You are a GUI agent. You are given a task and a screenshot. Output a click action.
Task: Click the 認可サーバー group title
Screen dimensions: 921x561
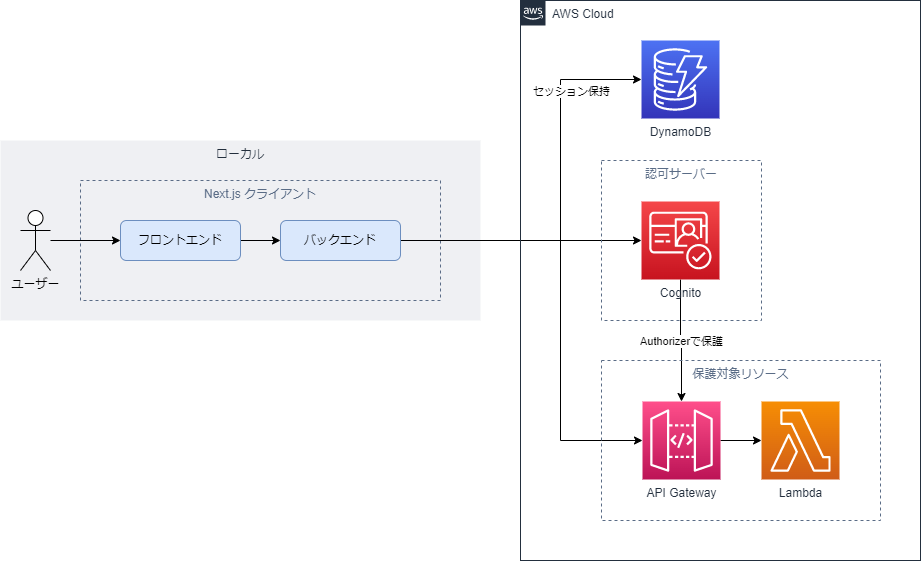pos(681,174)
